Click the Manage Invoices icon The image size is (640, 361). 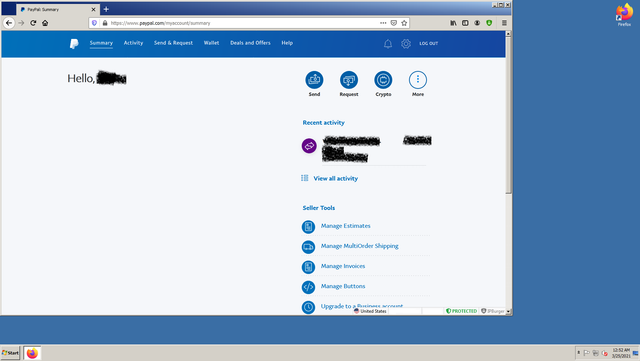pyautogui.click(x=308, y=267)
